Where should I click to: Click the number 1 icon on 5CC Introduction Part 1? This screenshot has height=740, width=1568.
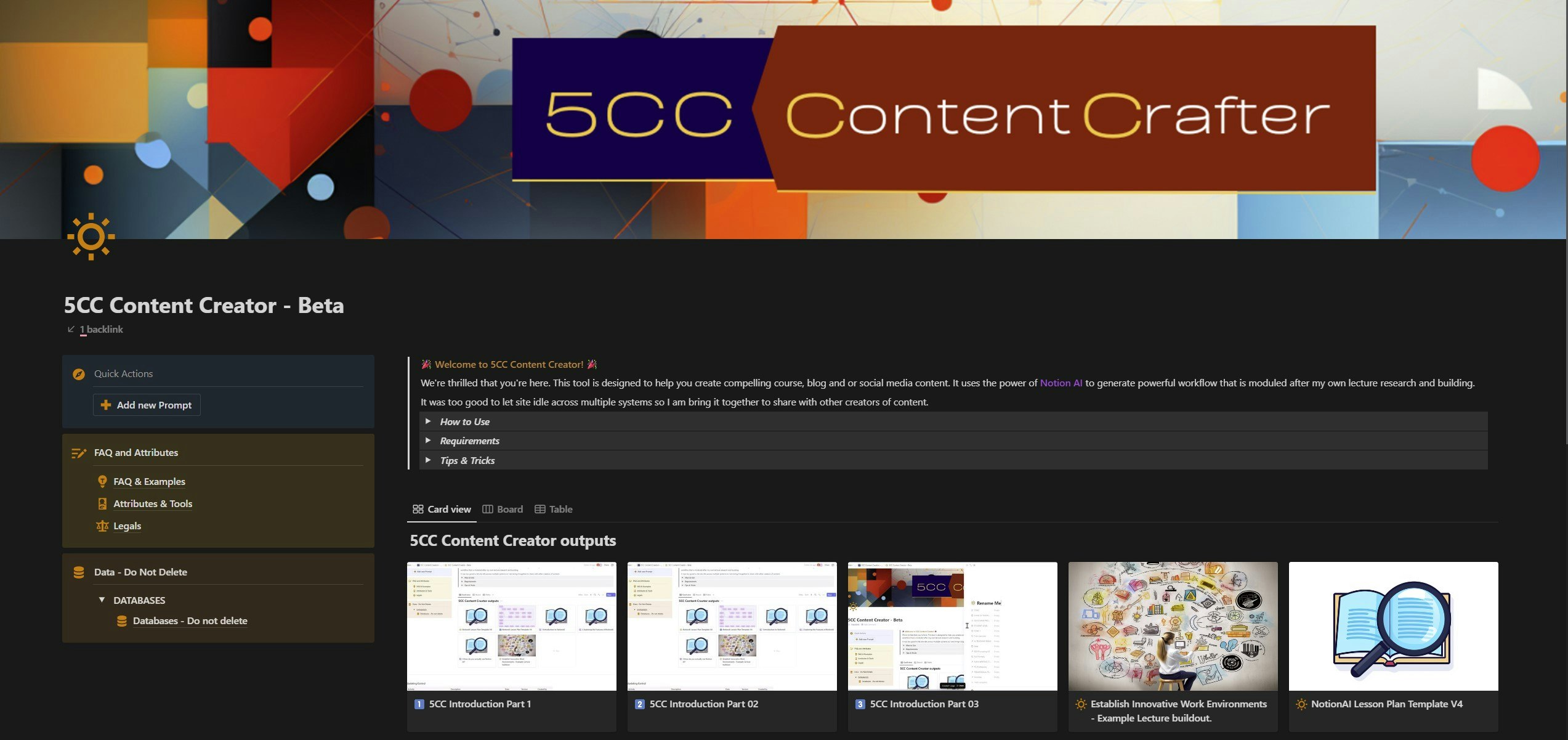pyautogui.click(x=419, y=704)
